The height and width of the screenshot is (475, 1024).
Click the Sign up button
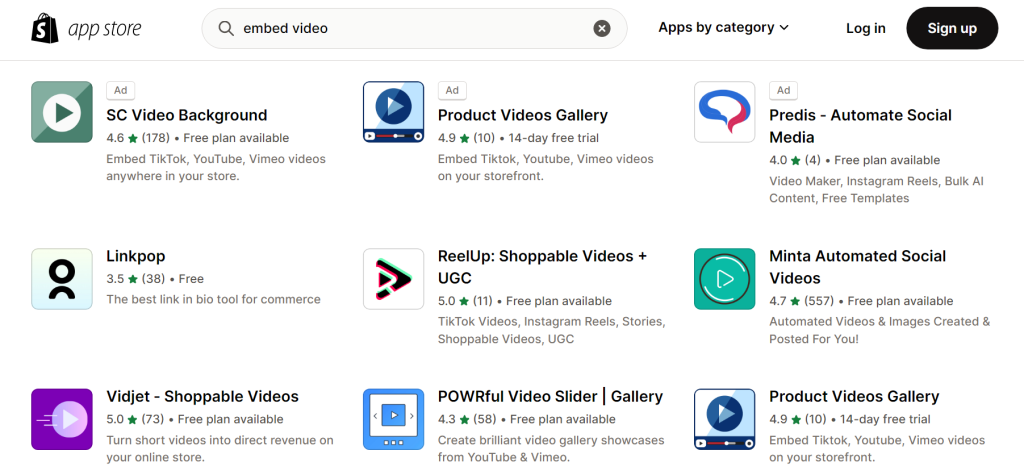(952, 28)
